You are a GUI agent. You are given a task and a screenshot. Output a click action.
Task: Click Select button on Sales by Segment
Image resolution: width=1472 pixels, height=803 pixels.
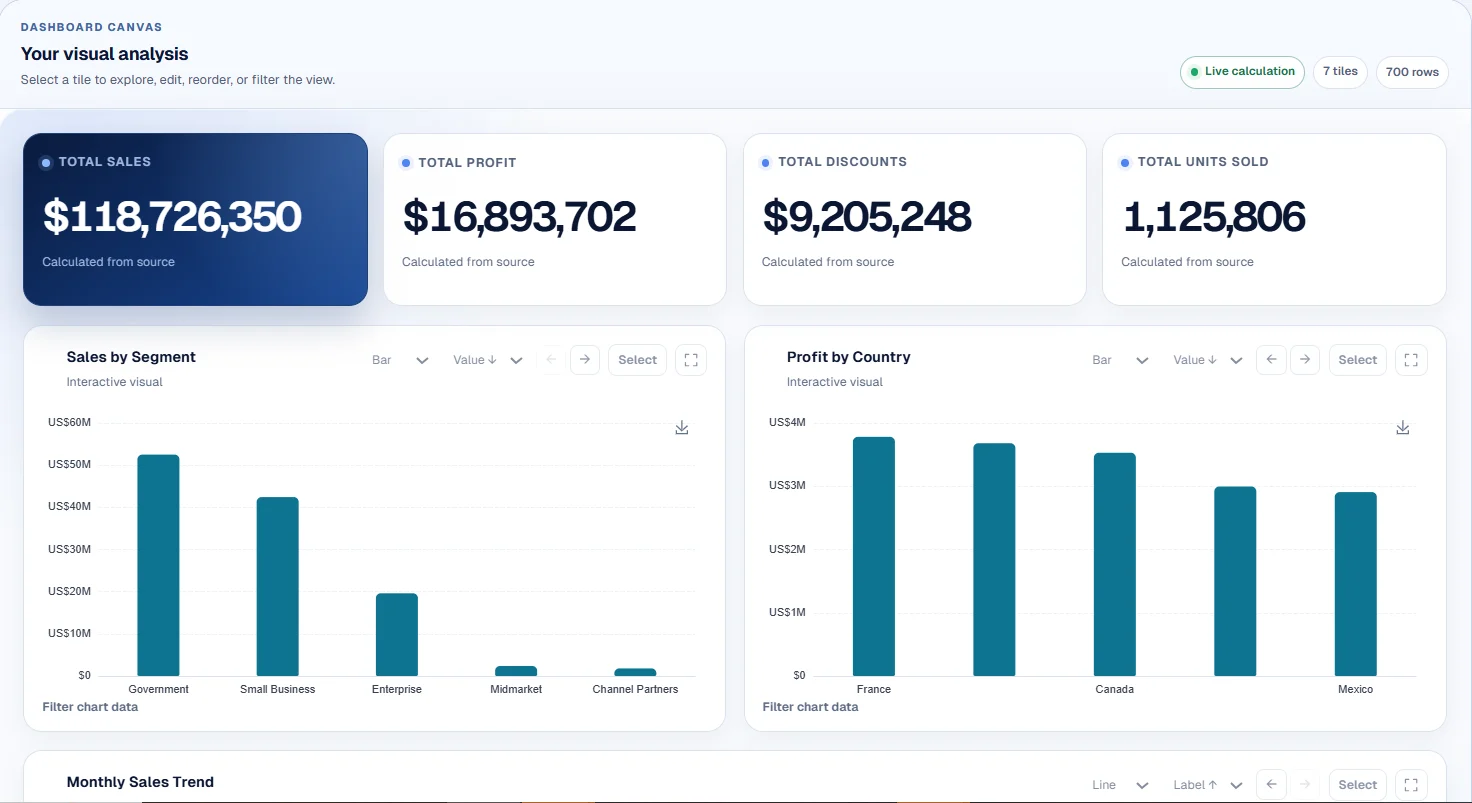(638, 360)
